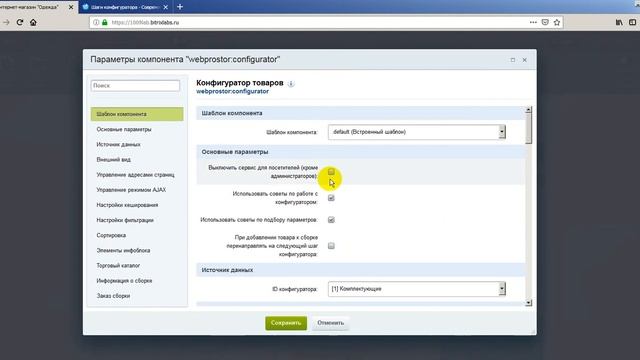The width and height of the screenshot is (640, 360).
Task: Maximize the component parameters dialog
Action: tap(513, 60)
